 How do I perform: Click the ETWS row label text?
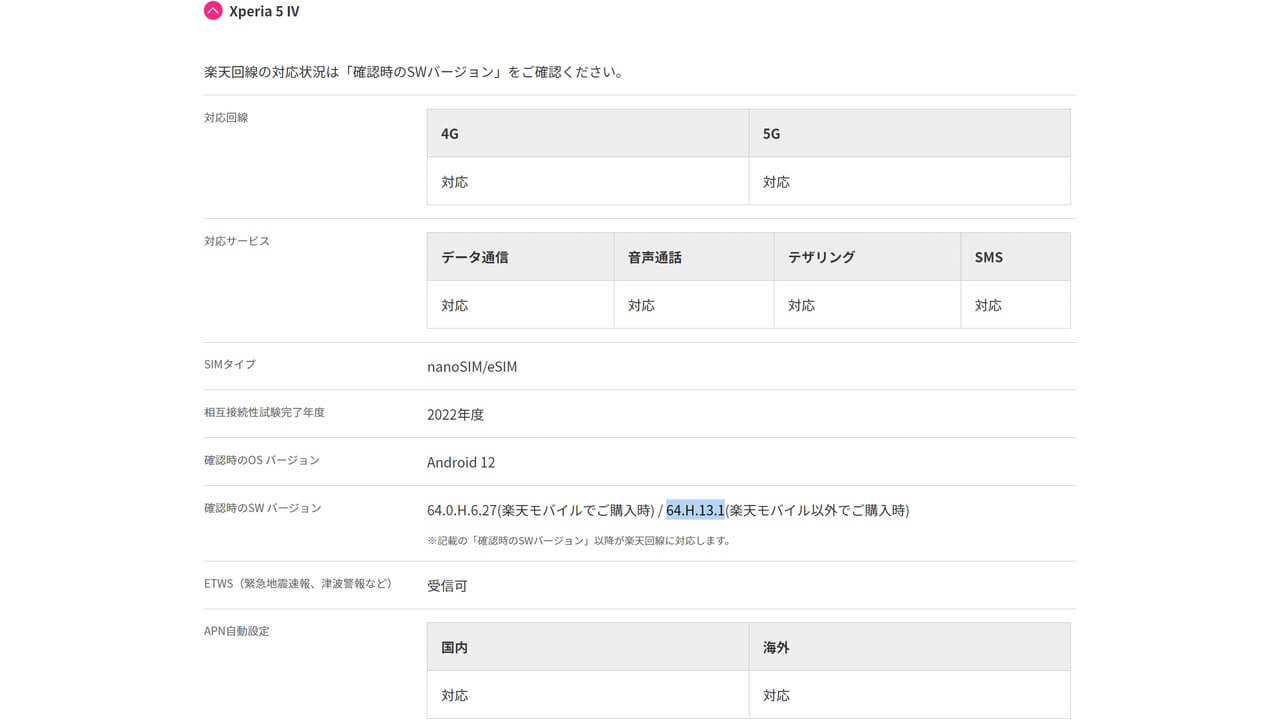(x=296, y=583)
